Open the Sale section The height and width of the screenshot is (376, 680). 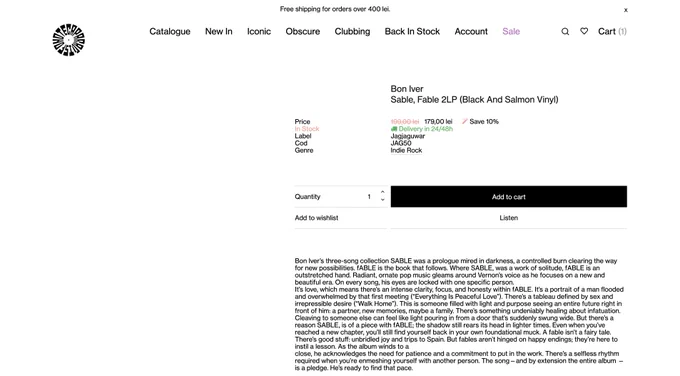(x=511, y=31)
